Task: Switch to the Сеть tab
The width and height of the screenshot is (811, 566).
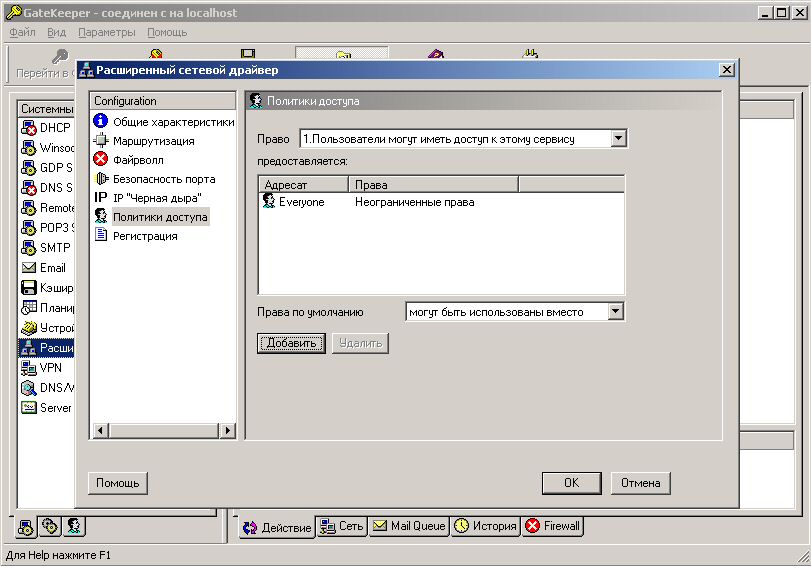Action: click(x=341, y=526)
